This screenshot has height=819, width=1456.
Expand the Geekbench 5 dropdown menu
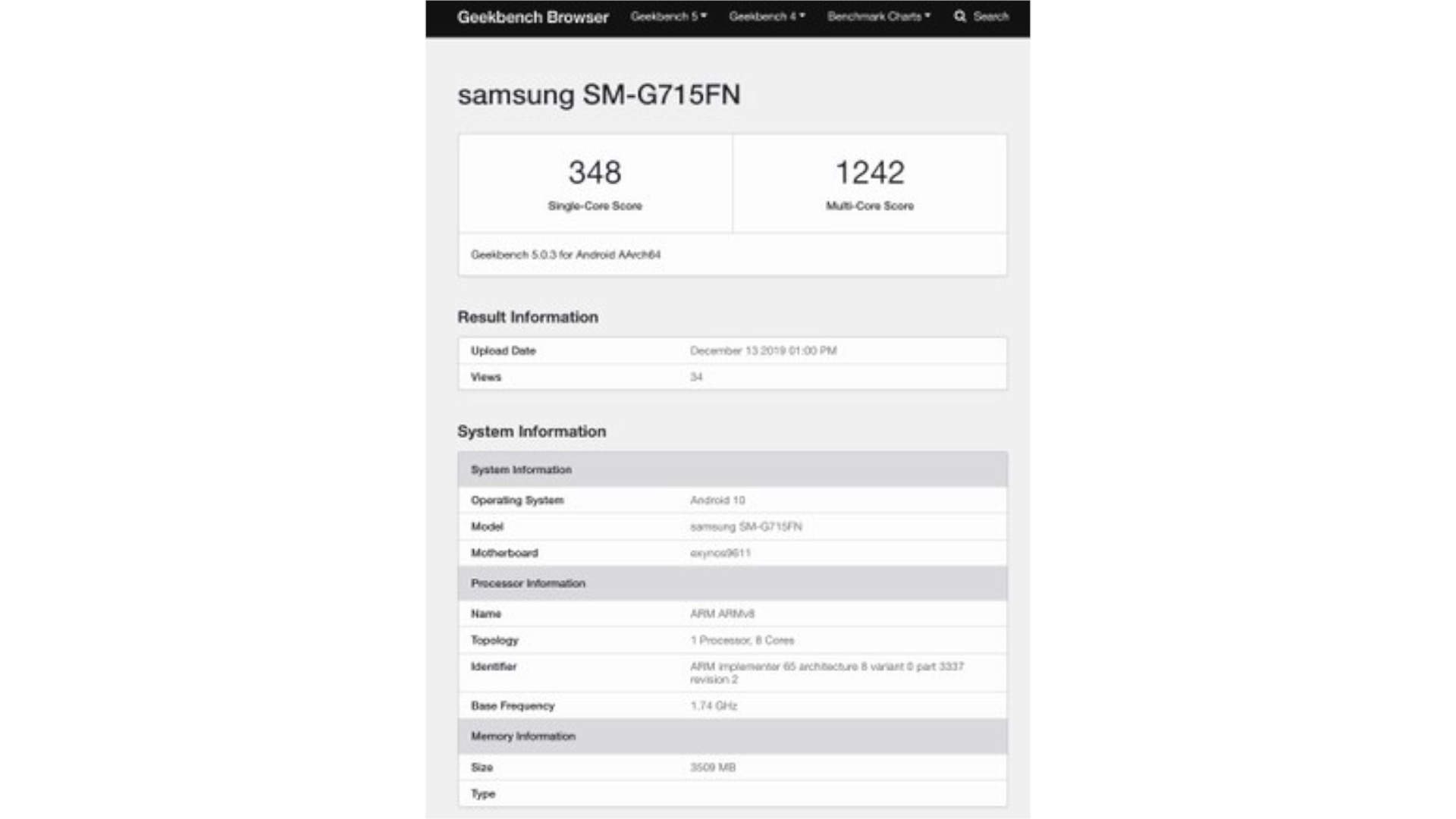pos(668,16)
